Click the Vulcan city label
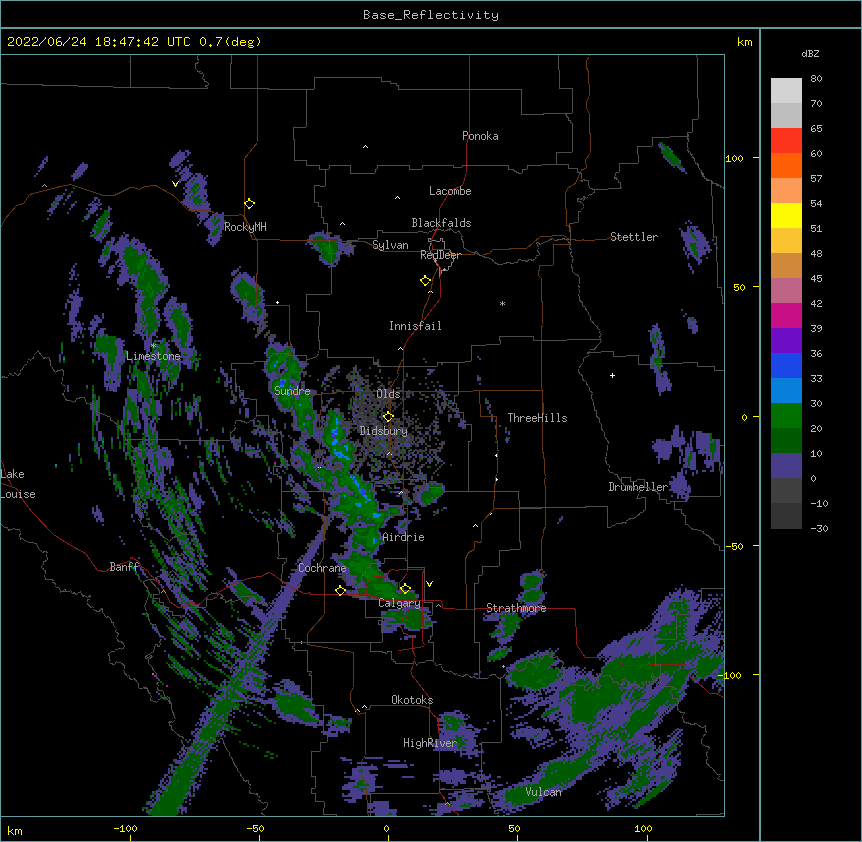Viewport: 862px width, 842px height. [543, 792]
